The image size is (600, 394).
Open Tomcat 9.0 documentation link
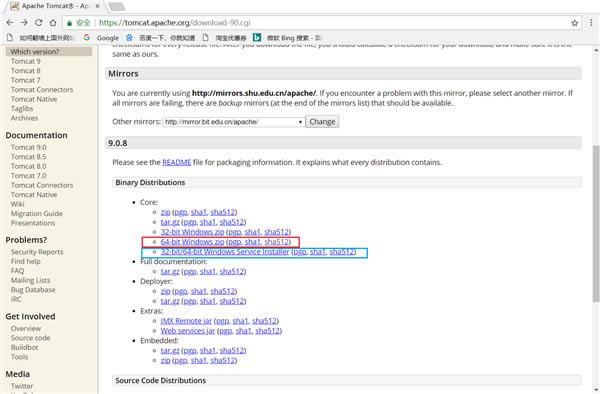[x=28, y=147]
